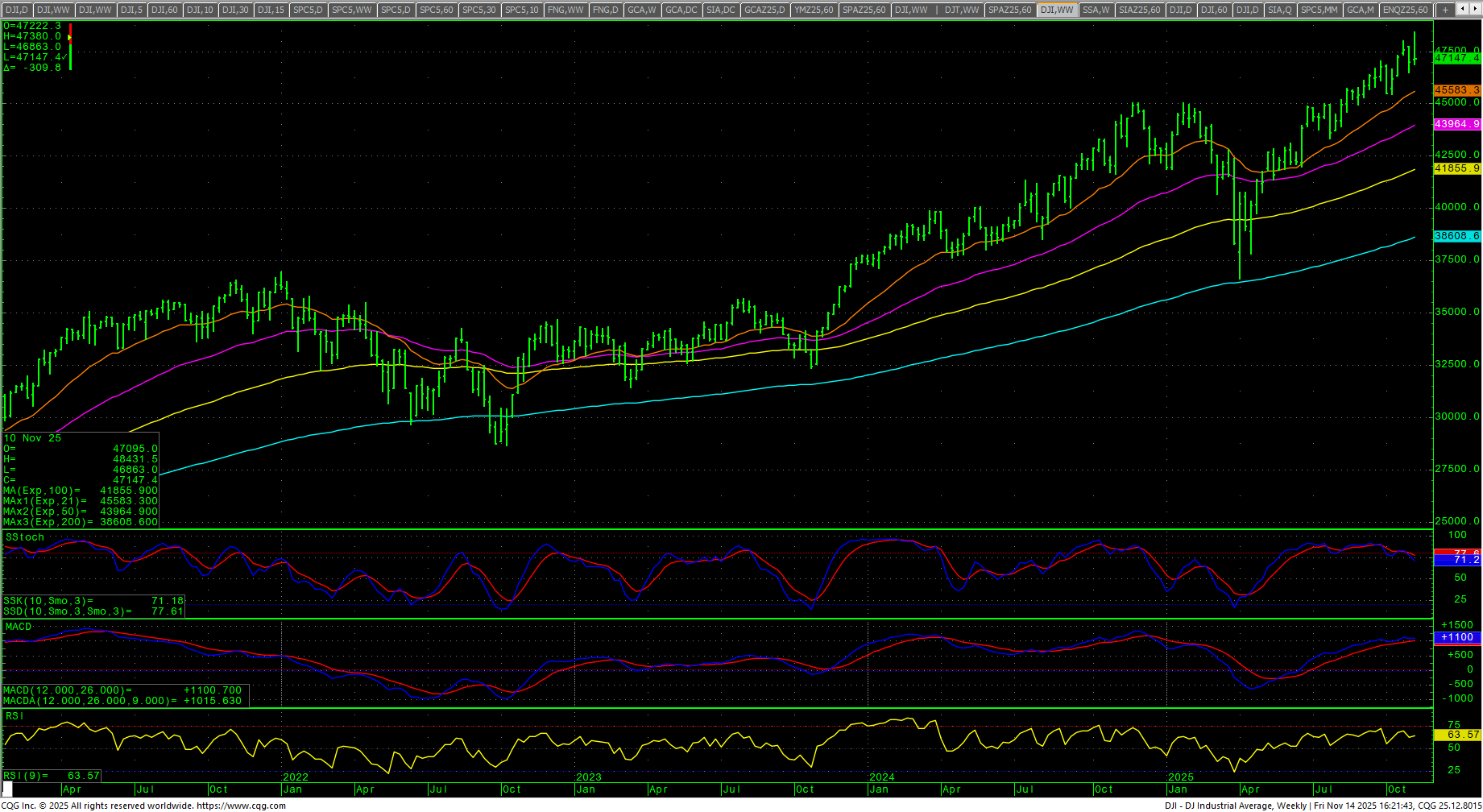
Task: Select the SIA,Q tab
Action: [1279, 10]
